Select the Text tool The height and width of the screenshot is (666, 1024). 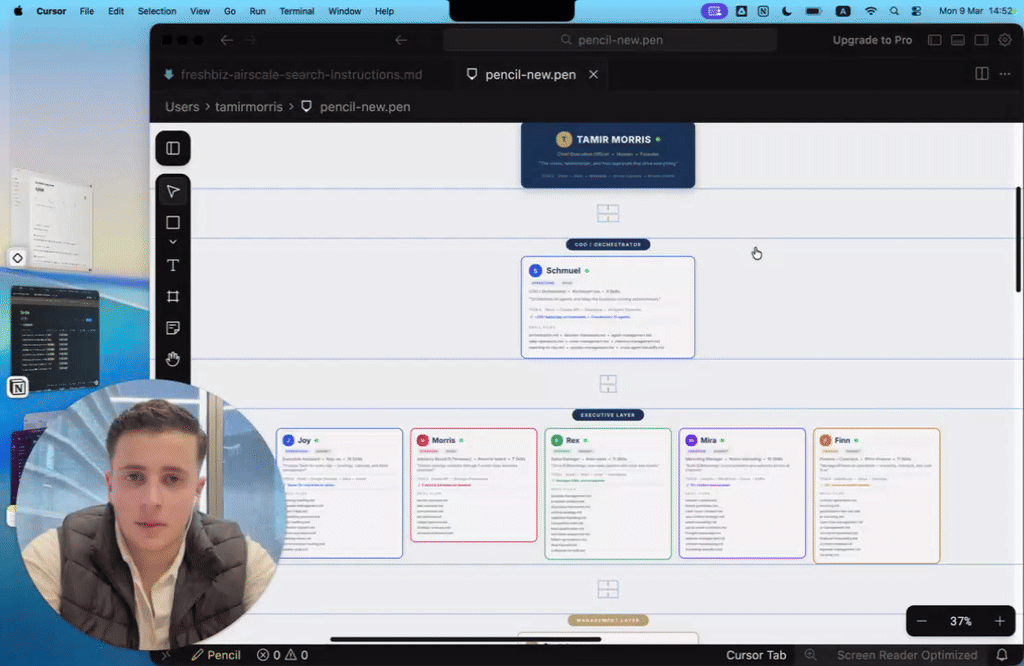coord(173,265)
